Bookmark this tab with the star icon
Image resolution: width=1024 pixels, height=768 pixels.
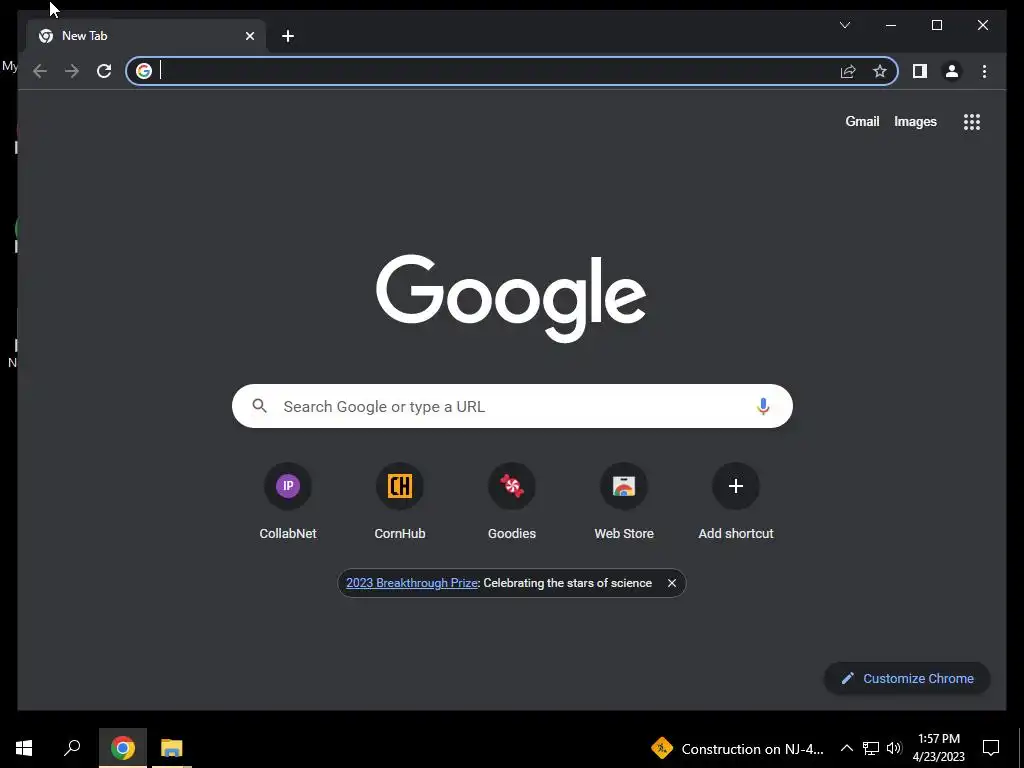tap(880, 71)
